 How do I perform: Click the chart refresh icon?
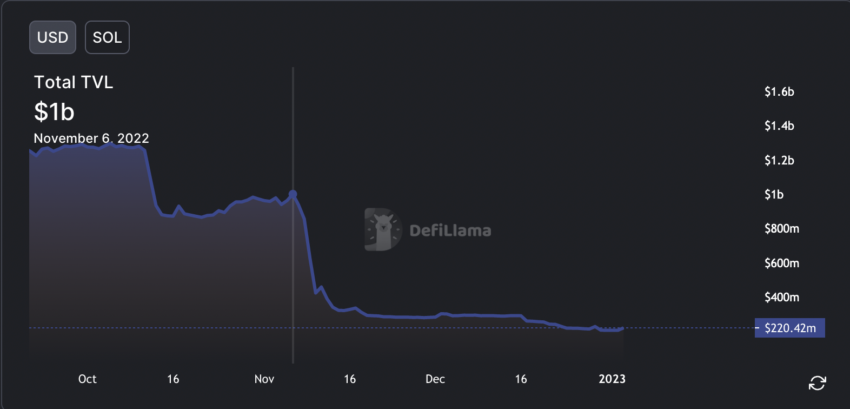click(817, 383)
